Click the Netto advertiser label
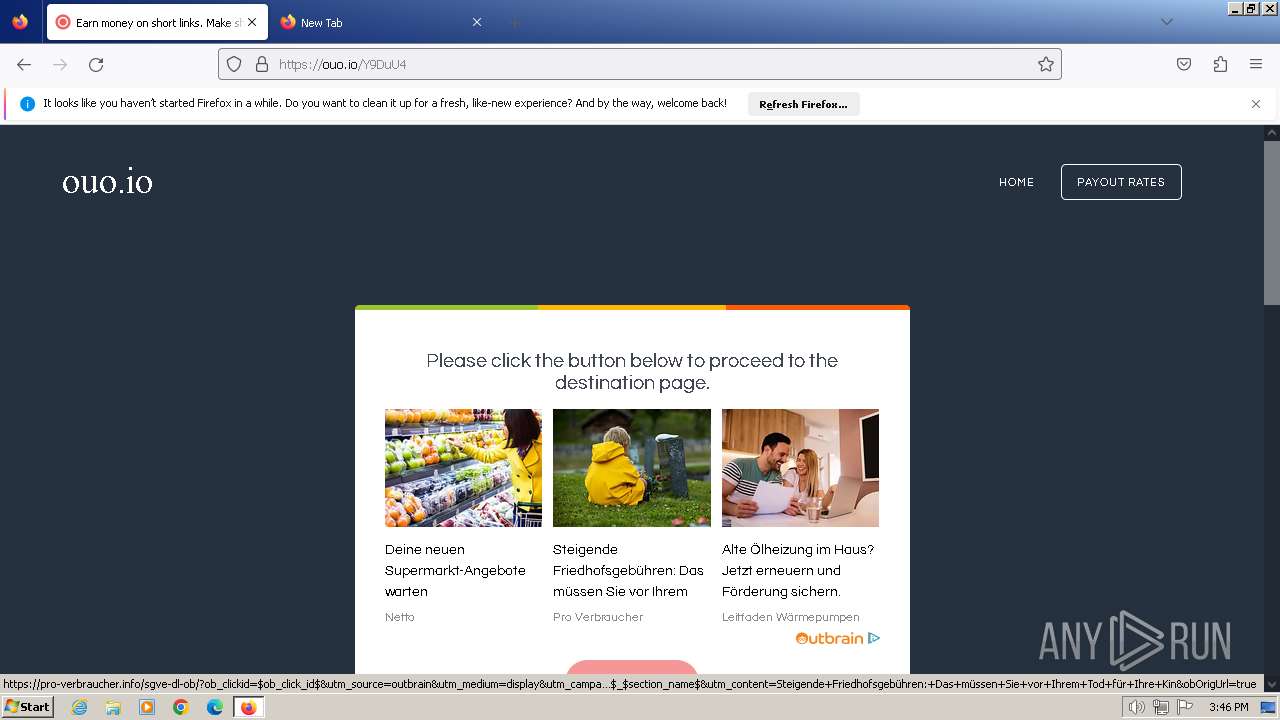This screenshot has height=720, width=1280. coord(400,617)
